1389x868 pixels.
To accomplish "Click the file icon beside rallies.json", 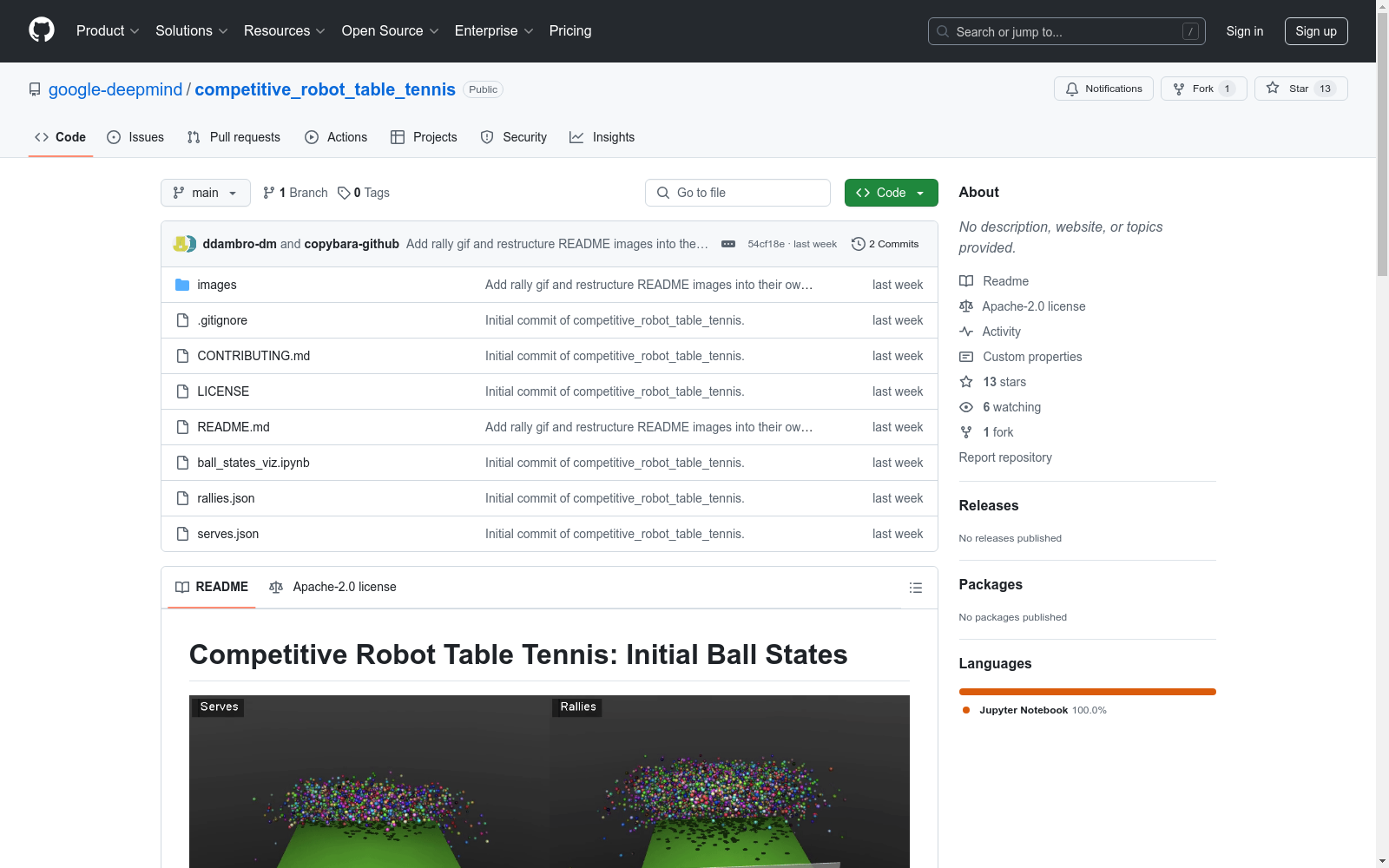I will pyautogui.click(x=182, y=498).
